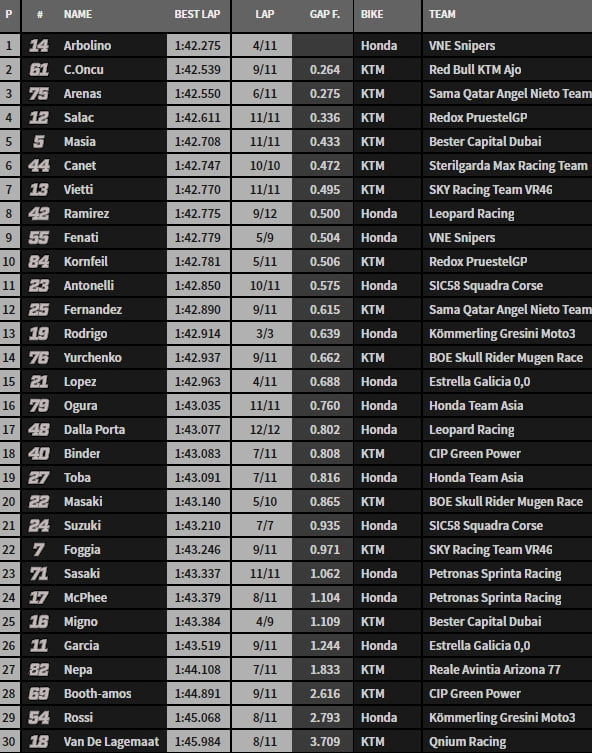Screen dimensions: 592x753
Task: Open rider name Dalla Porta
Action: coord(95,430)
